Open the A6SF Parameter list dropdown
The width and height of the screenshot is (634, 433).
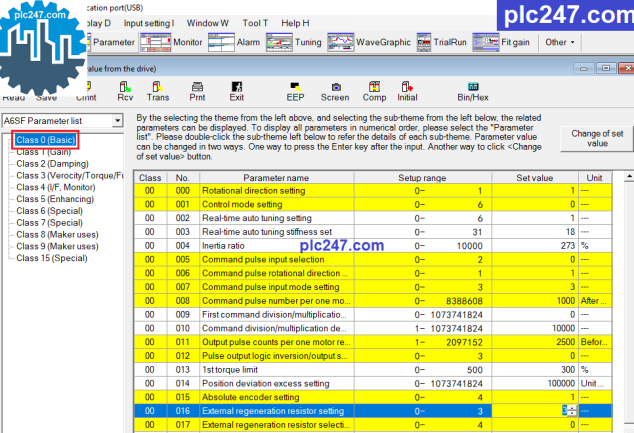click(117, 120)
